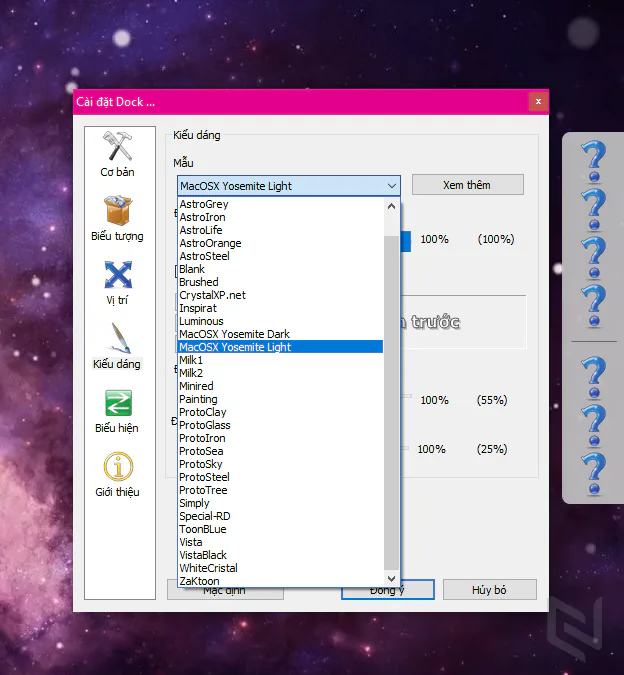Pick ProtoClay from the list
Image resolution: width=624 pixels, height=675 pixels.
(x=280, y=412)
